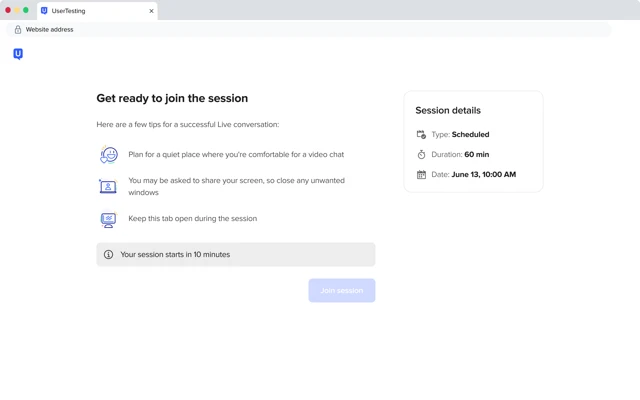The width and height of the screenshot is (640, 400).
Task: Click the info icon in session notice
Action: (x=108, y=255)
